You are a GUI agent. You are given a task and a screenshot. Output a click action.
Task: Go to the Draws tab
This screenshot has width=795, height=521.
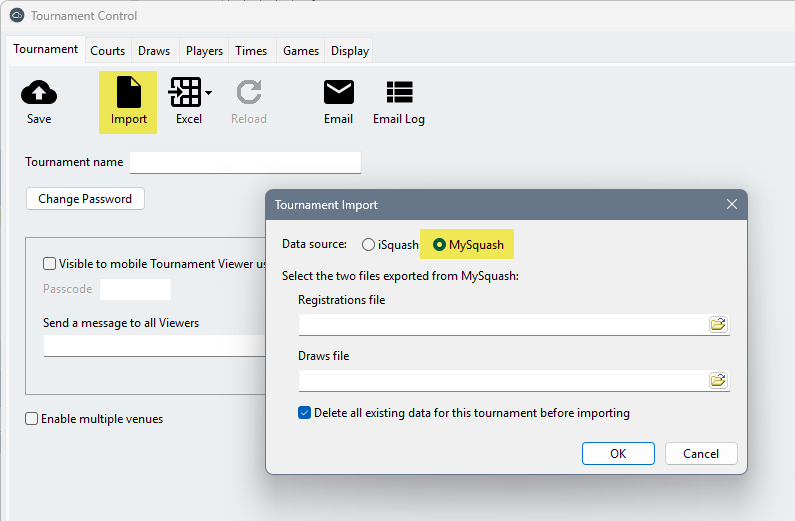pos(154,51)
